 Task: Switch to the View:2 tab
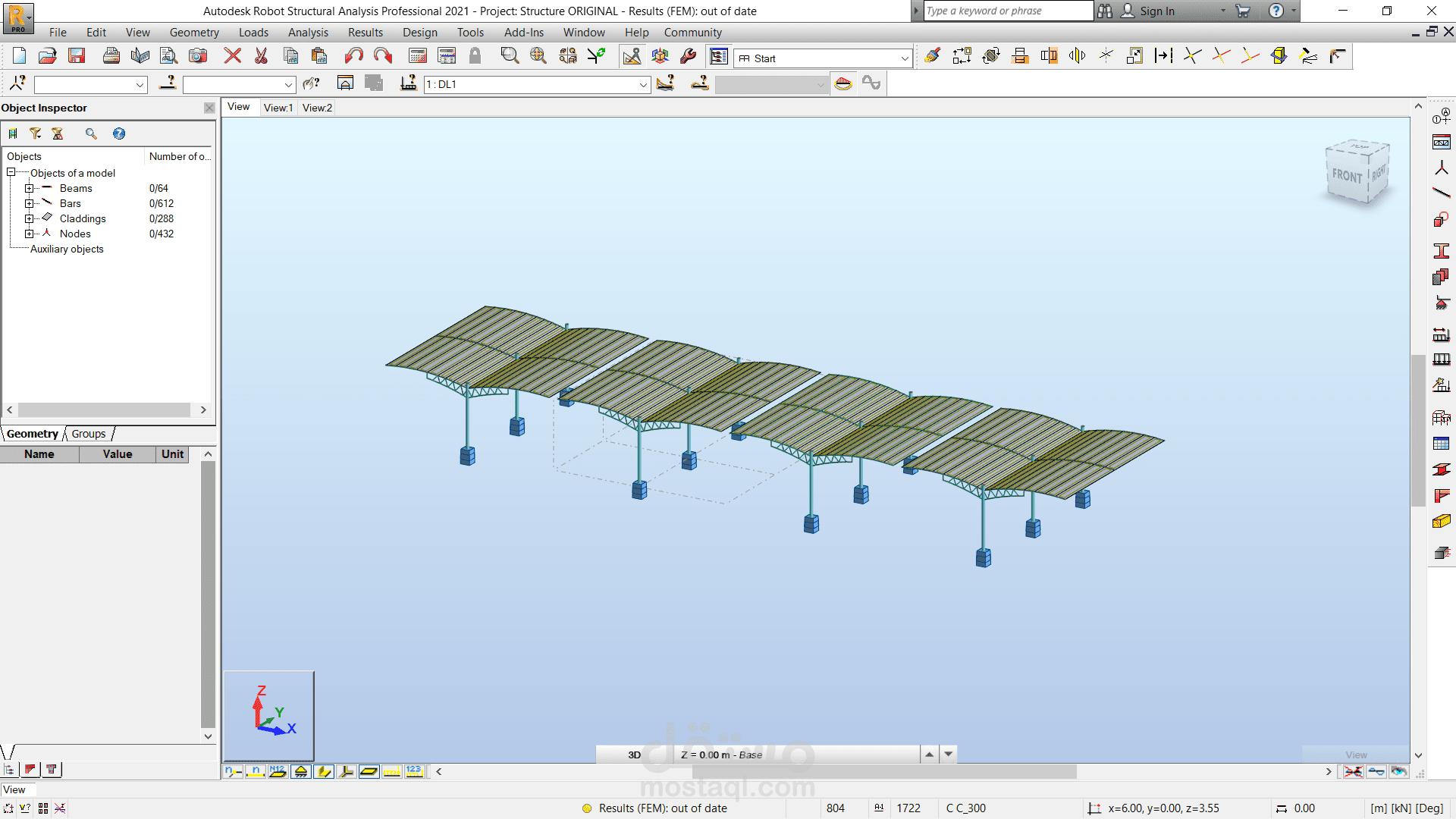(317, 108)
